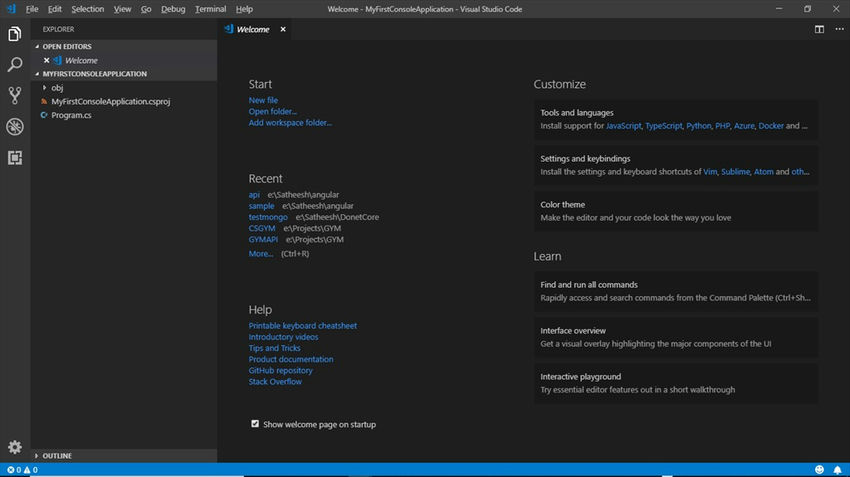850x477 pixels.
Task: Open the Extensions view icon
Action: click(15, 158)
